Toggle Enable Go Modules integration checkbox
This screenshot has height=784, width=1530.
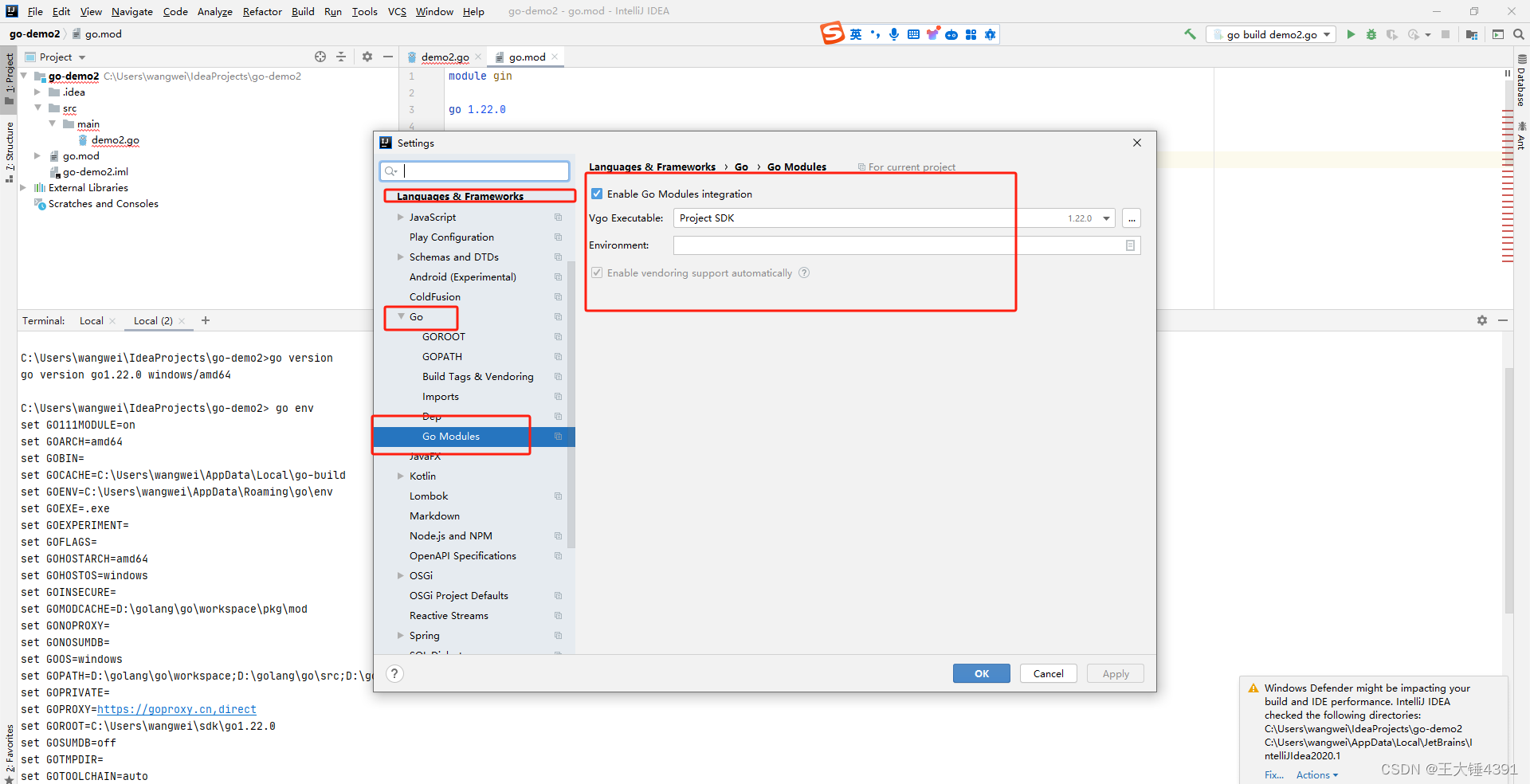click(x=597, y=194)
